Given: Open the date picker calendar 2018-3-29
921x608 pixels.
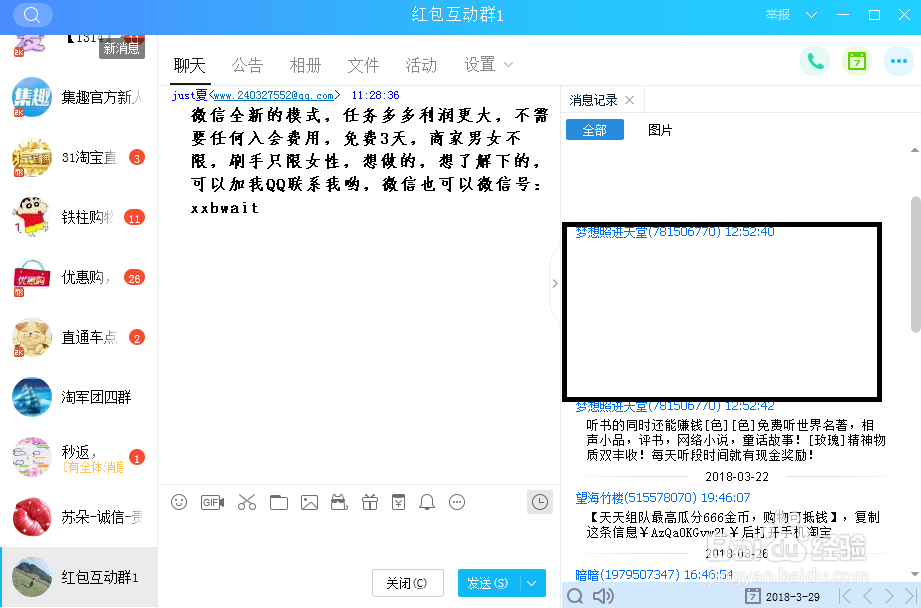Looking at the screenshot, I should (782, 596).
